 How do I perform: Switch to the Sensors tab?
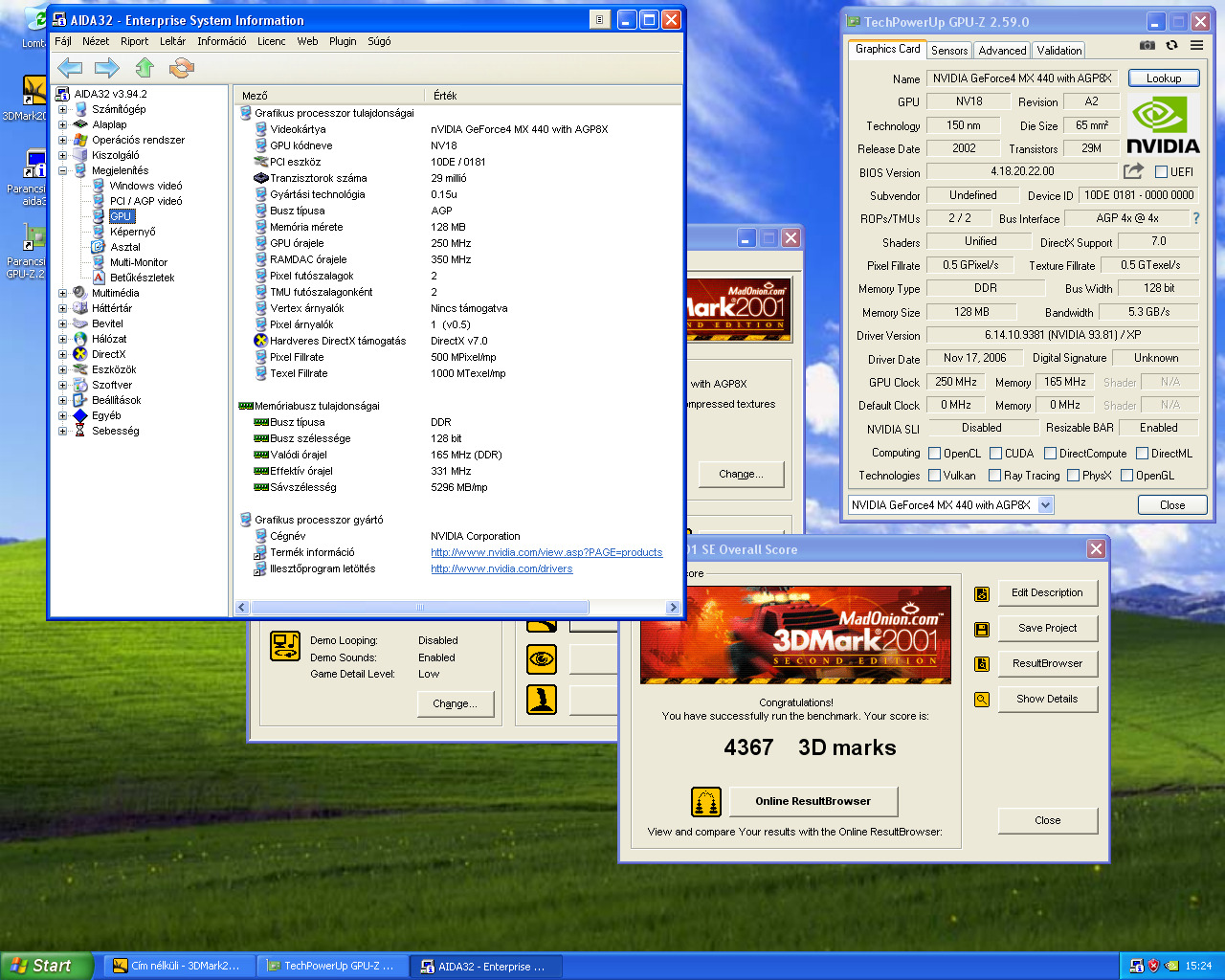(948, 51)
